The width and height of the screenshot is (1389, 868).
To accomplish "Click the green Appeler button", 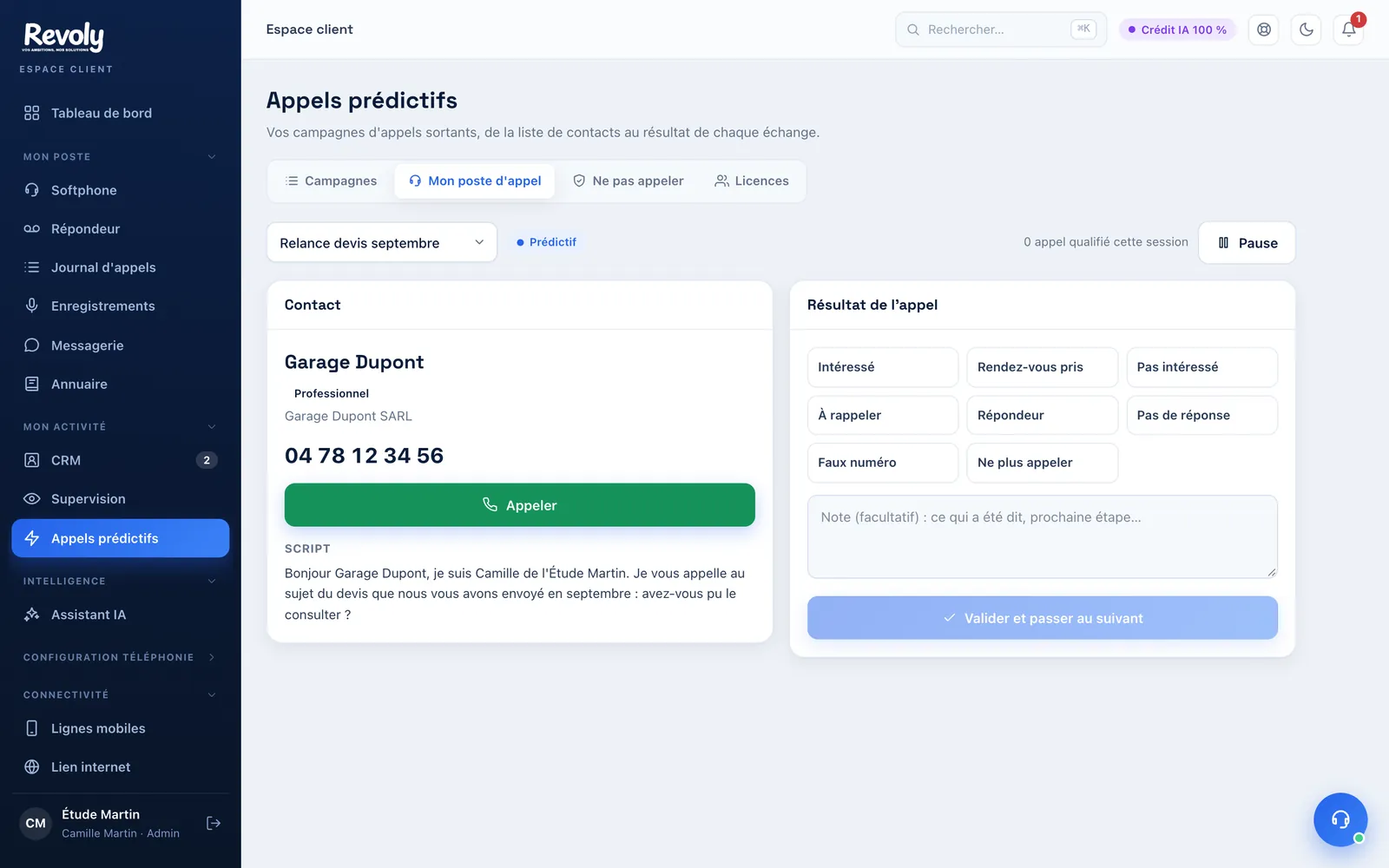I will [520, 505].
